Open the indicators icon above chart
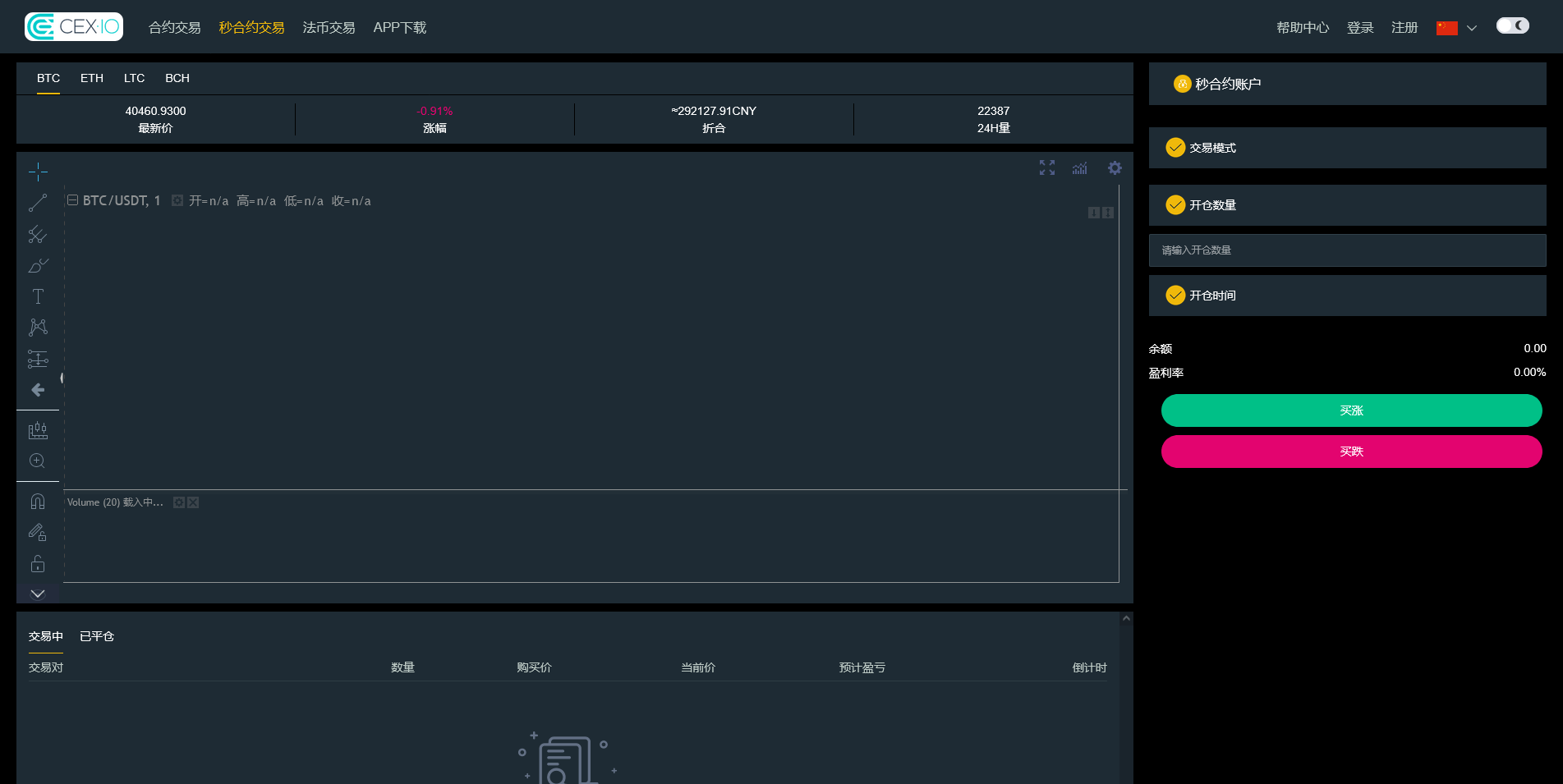This screenshot has height=784, width=1563. tap(1080, 167)
